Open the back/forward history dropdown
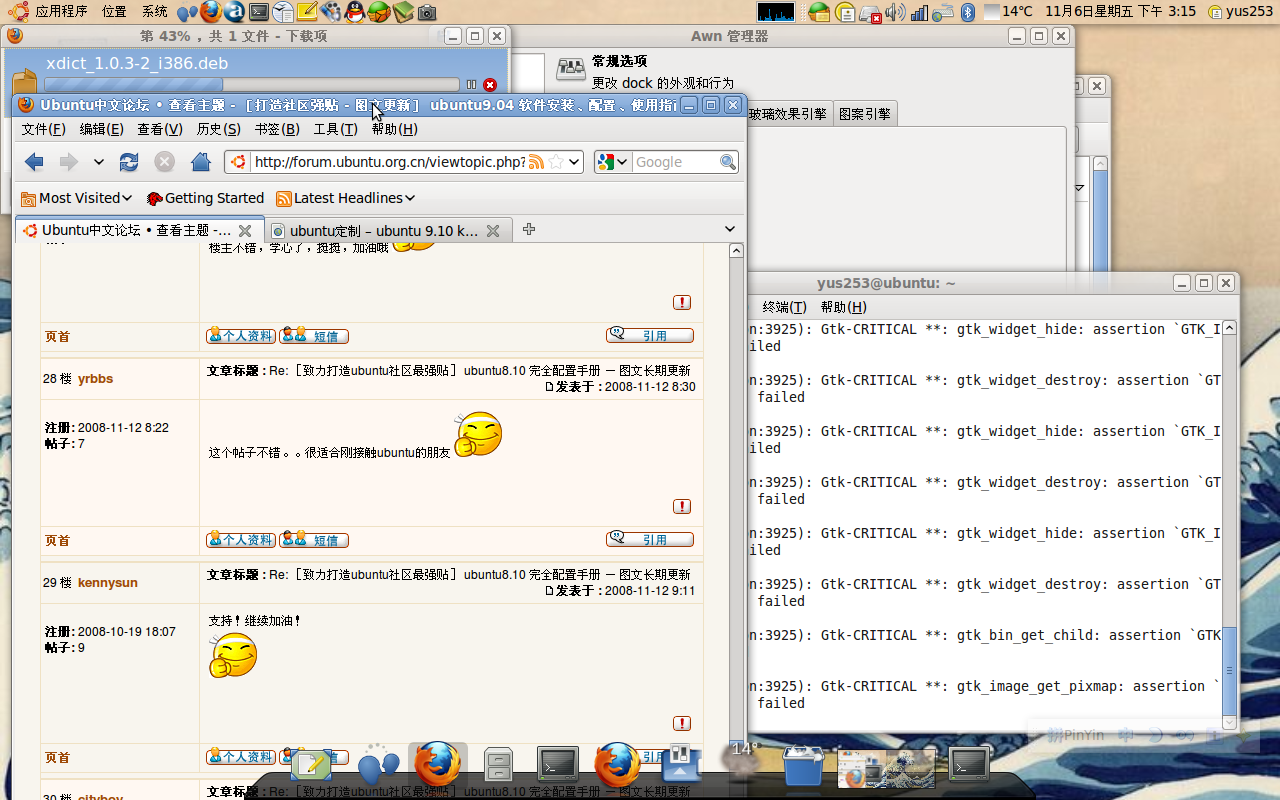 tap(98, 162)
